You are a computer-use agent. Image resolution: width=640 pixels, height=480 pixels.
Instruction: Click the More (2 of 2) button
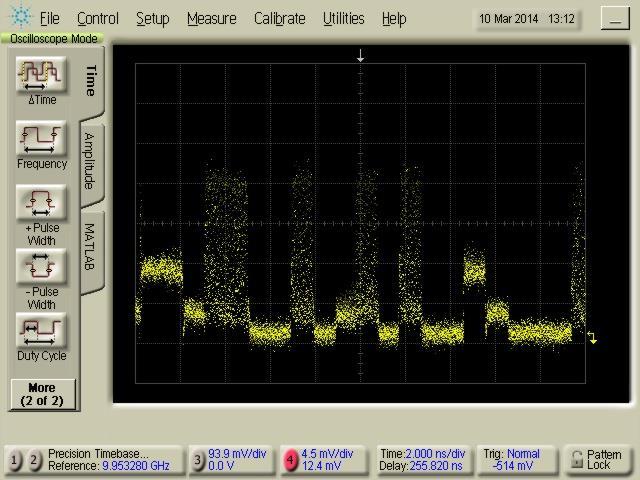click(x=42, y=394)
